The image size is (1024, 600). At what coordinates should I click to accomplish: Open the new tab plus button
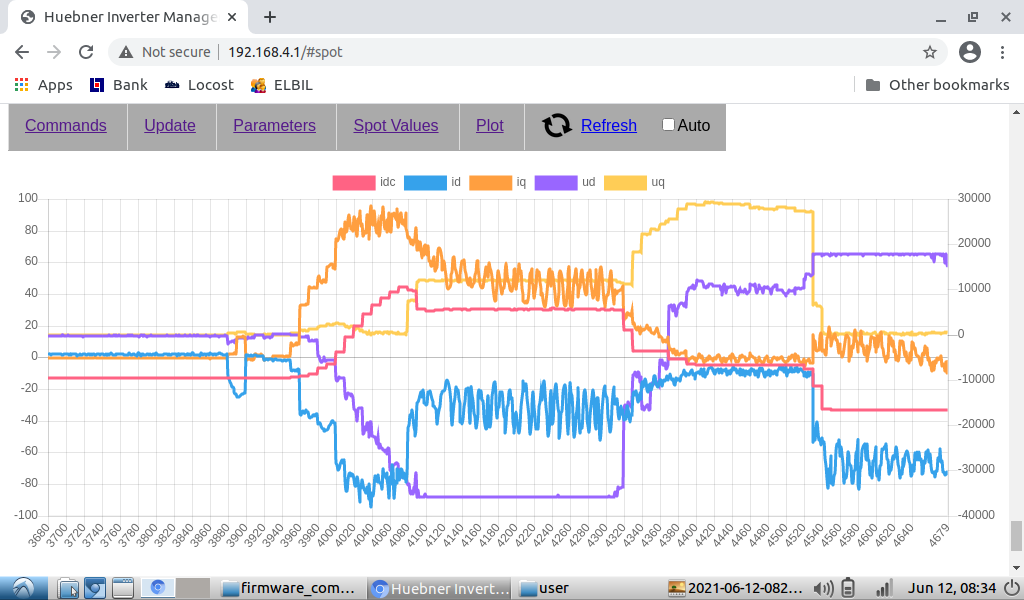[270, 17]
